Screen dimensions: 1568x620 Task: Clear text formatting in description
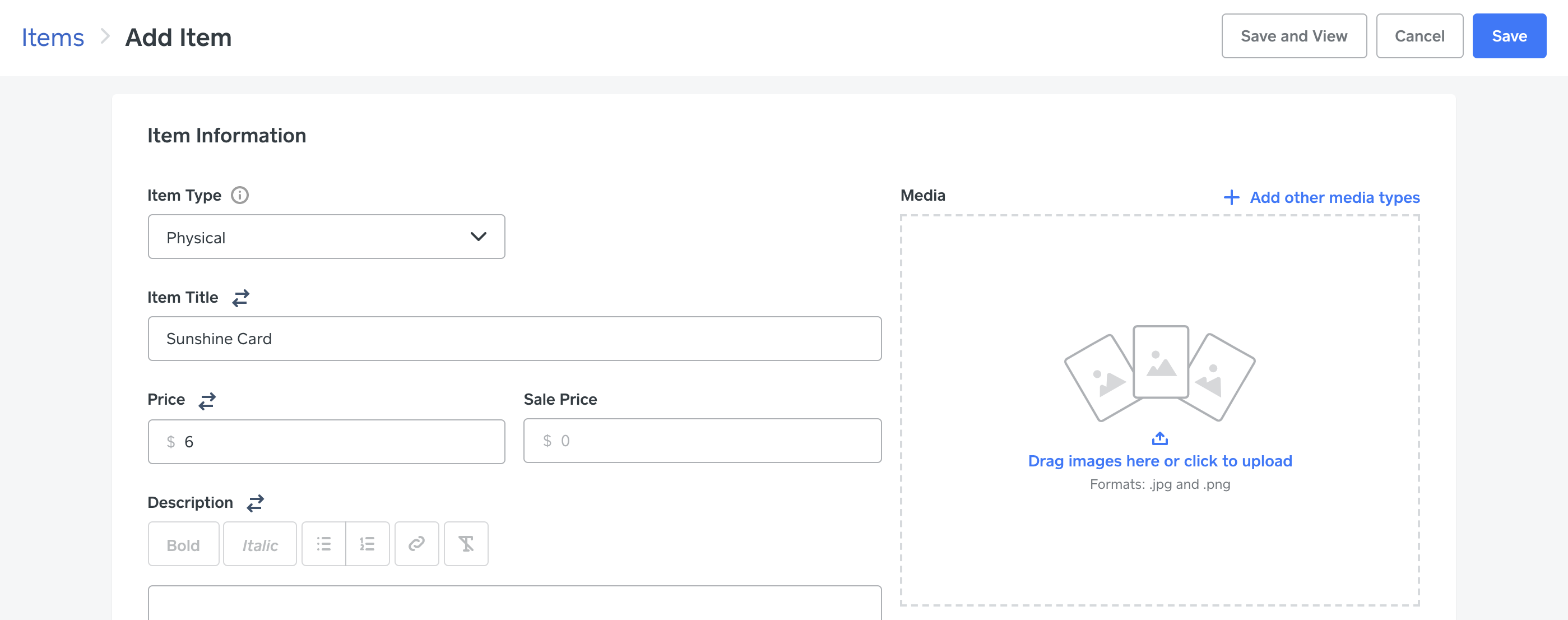pos(466,544)
